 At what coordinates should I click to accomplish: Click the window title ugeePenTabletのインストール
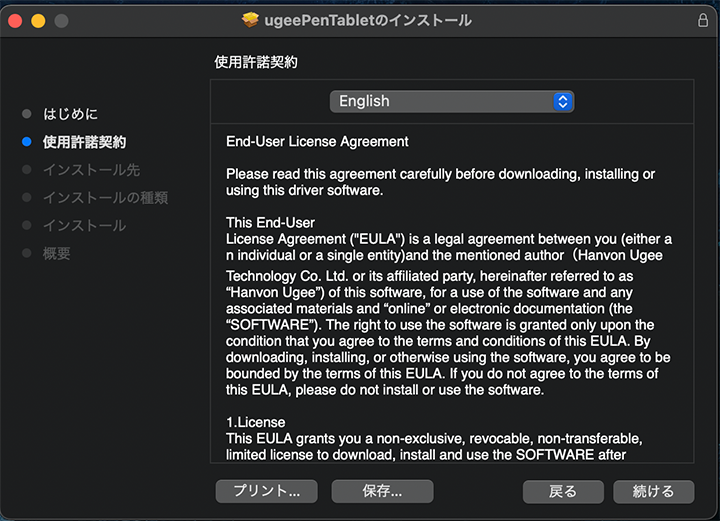pyautogui.click(x=368, y=20)
